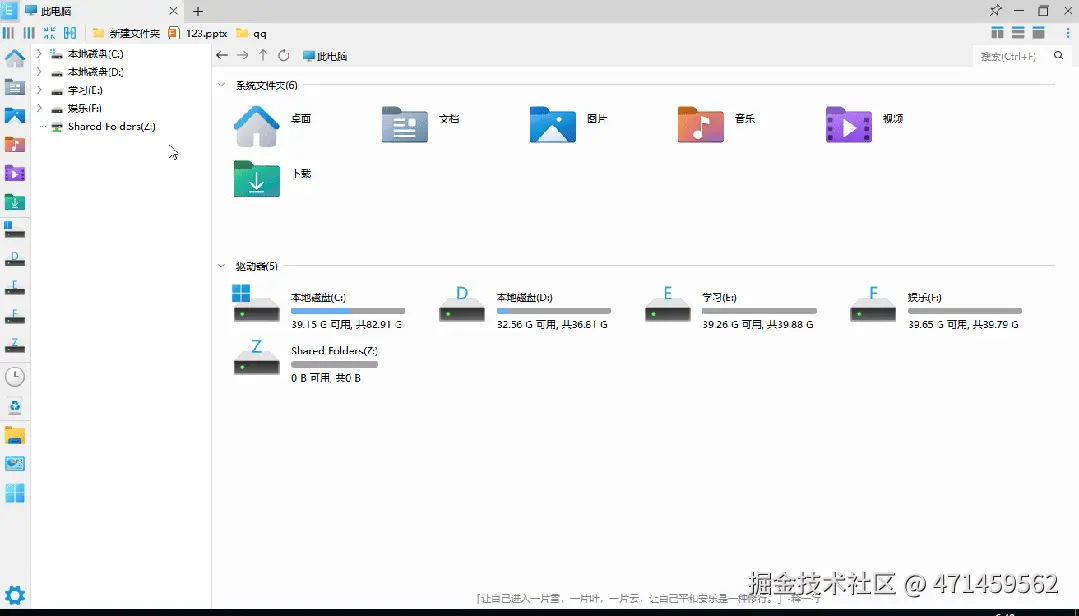
Task: Open the Recycle Bin icon in the sidebar
Action: (x=14, y=406)
